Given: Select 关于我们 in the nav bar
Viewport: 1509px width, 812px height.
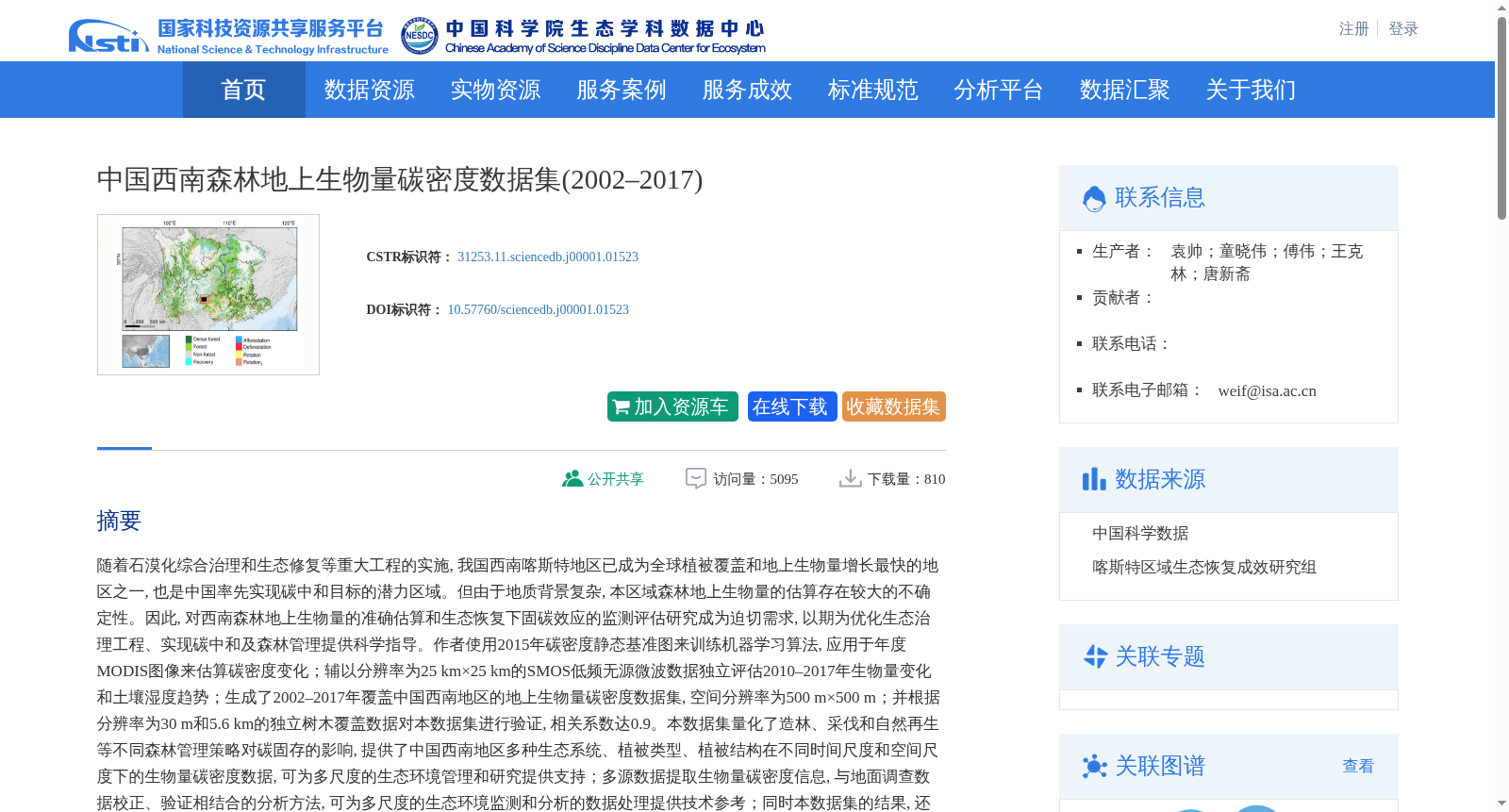Looking at the screenshot, I should point(1251,90).
